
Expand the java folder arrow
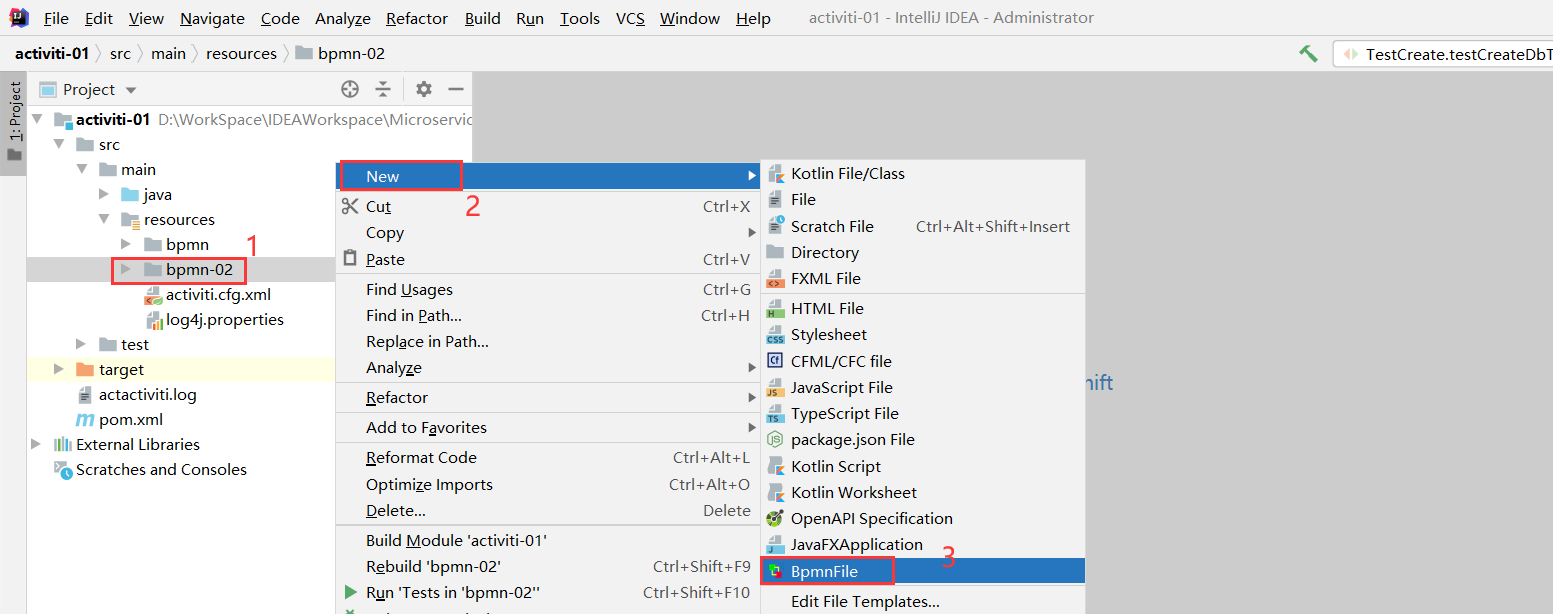[x=104, y=194]
